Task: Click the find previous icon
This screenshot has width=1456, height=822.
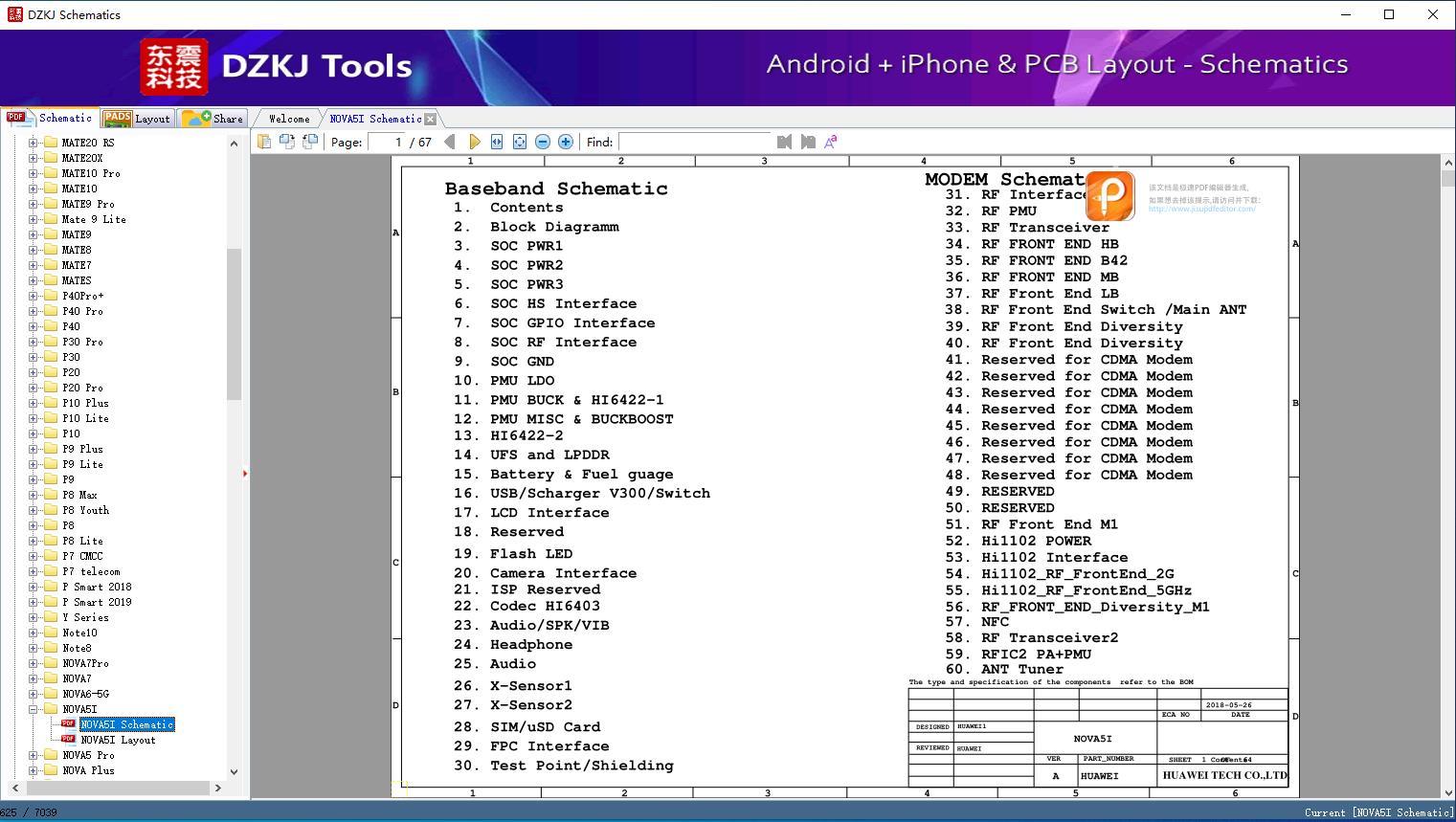Action: coord(785,142)
